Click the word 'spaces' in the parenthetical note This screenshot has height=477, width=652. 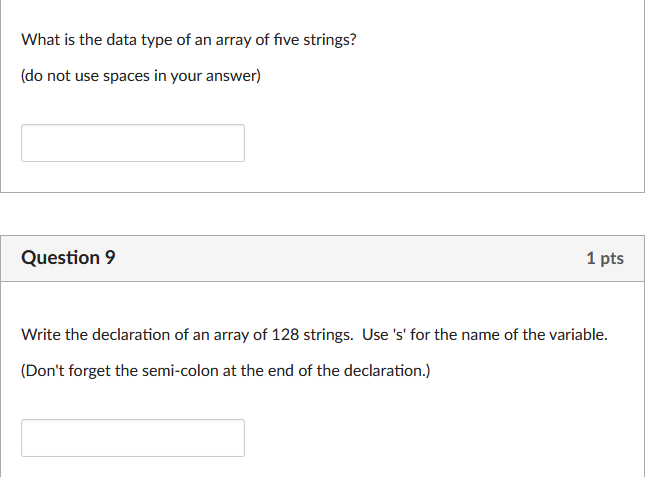[x=126, y=76]
